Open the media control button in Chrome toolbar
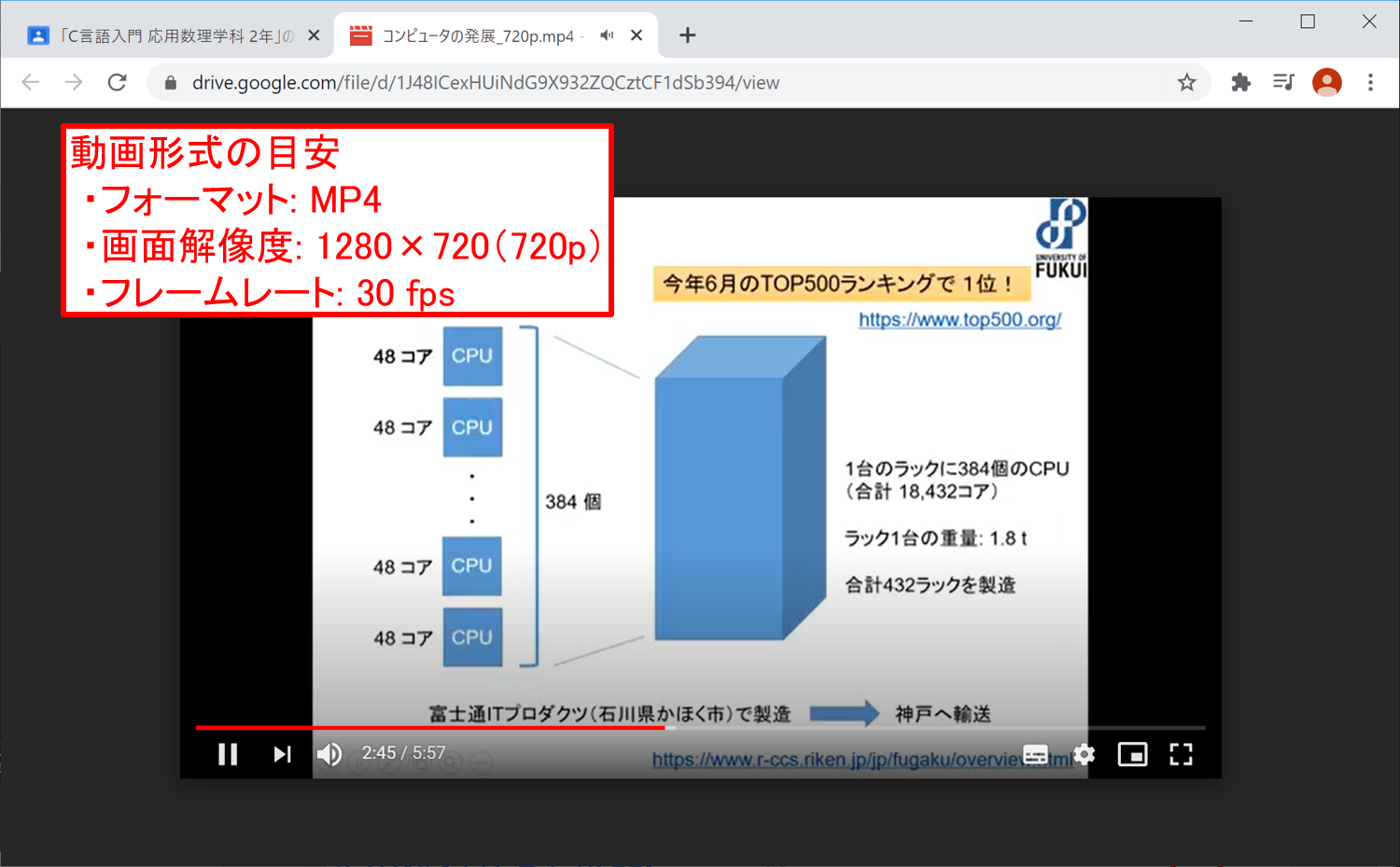 click(x=1283, y=82)
